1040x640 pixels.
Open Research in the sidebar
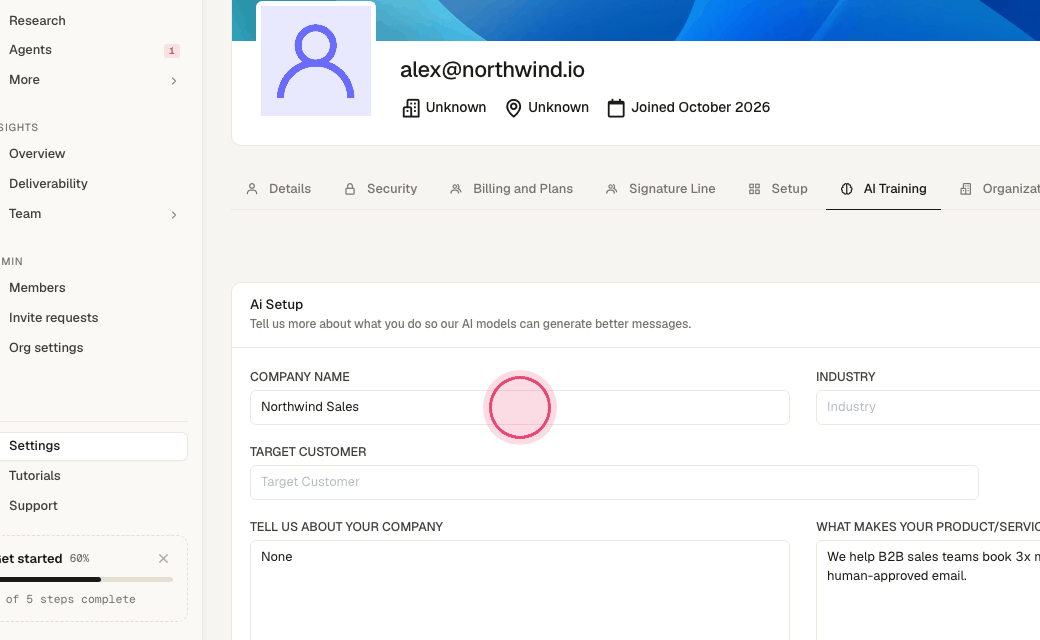tap(37, 21)
